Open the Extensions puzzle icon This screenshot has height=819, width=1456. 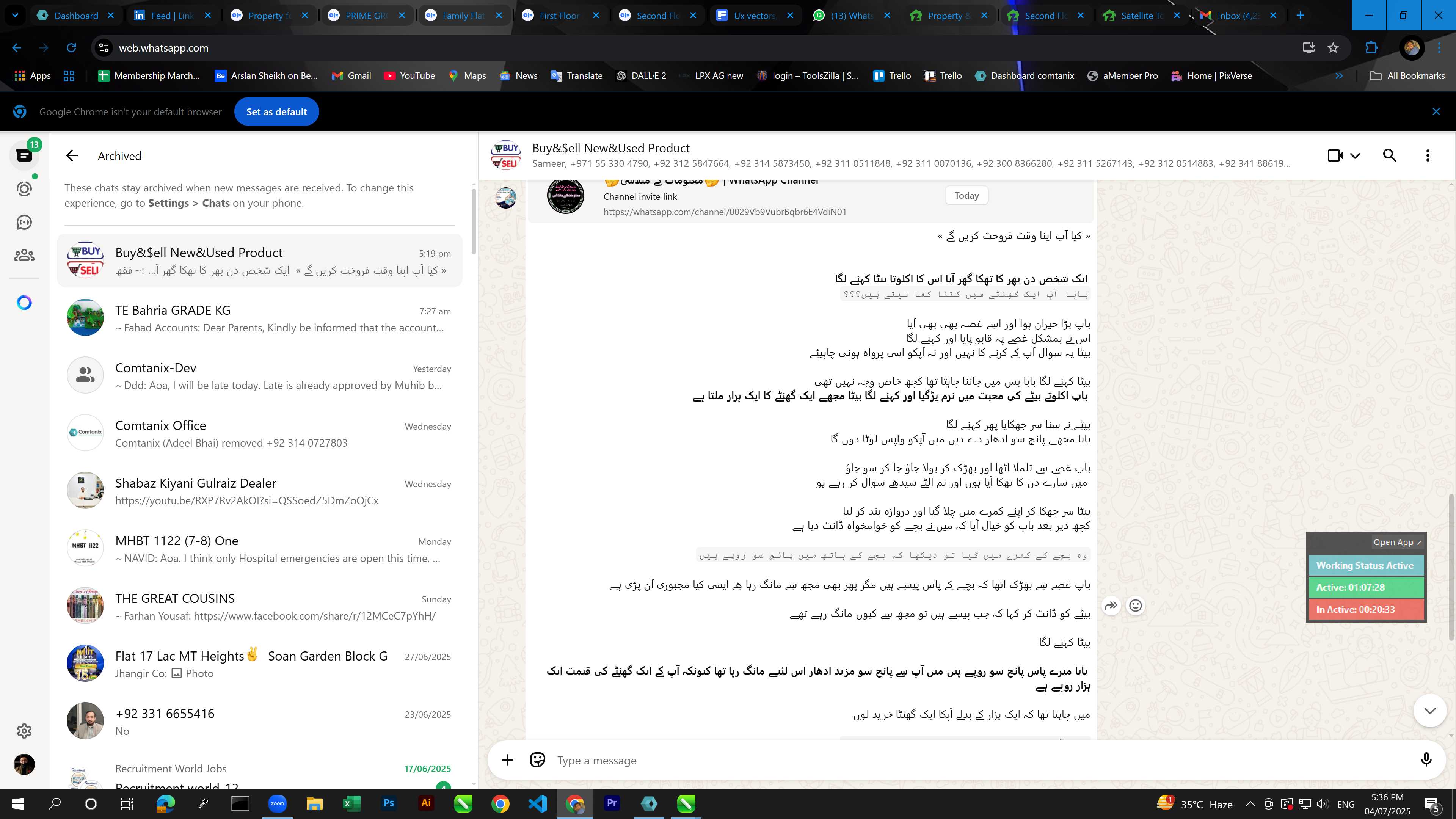pyautogui.click(x=1371, y=48)
